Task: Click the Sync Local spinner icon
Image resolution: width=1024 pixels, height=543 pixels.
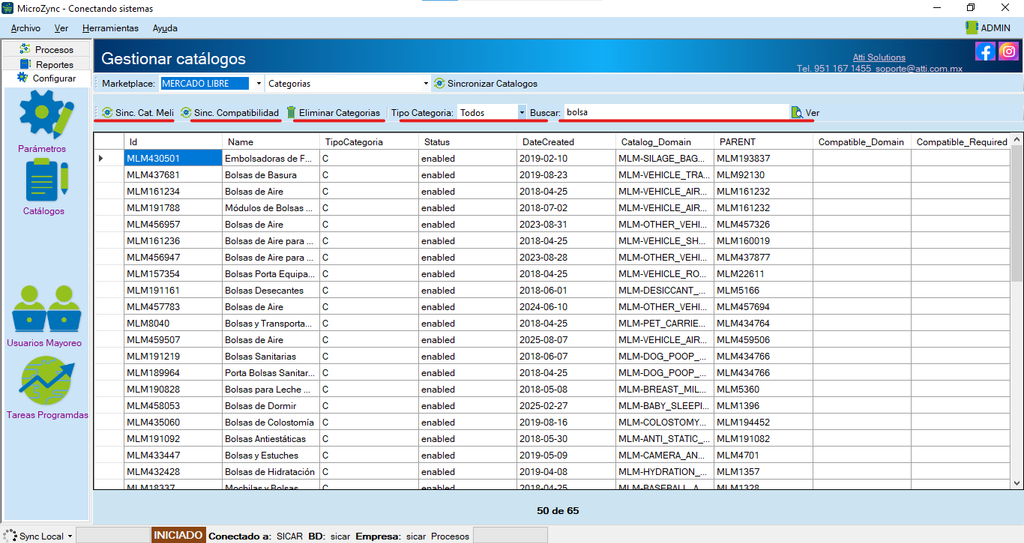Action: (10, 536)
